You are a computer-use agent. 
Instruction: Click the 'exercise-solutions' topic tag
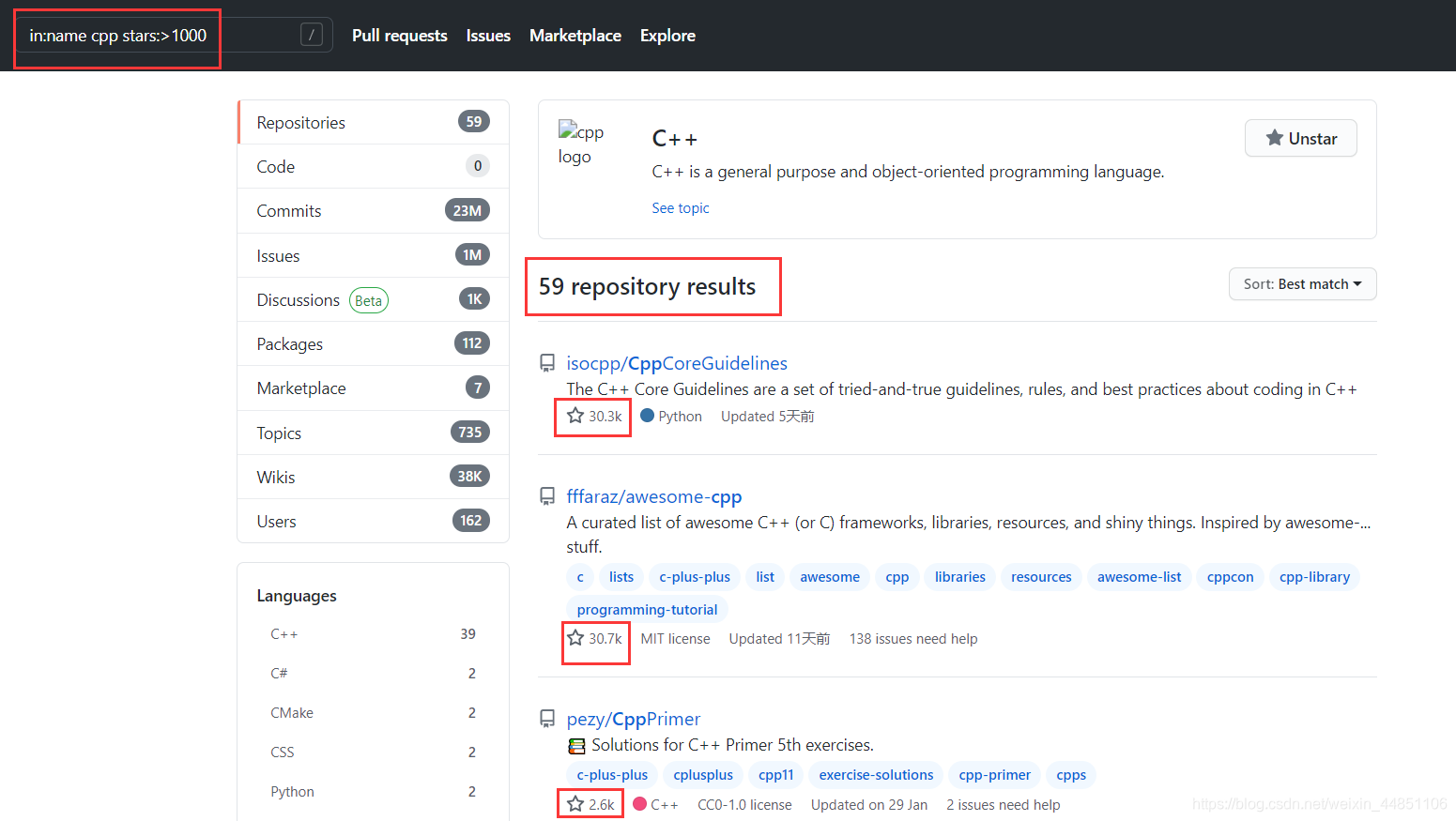tap(876, 775)
